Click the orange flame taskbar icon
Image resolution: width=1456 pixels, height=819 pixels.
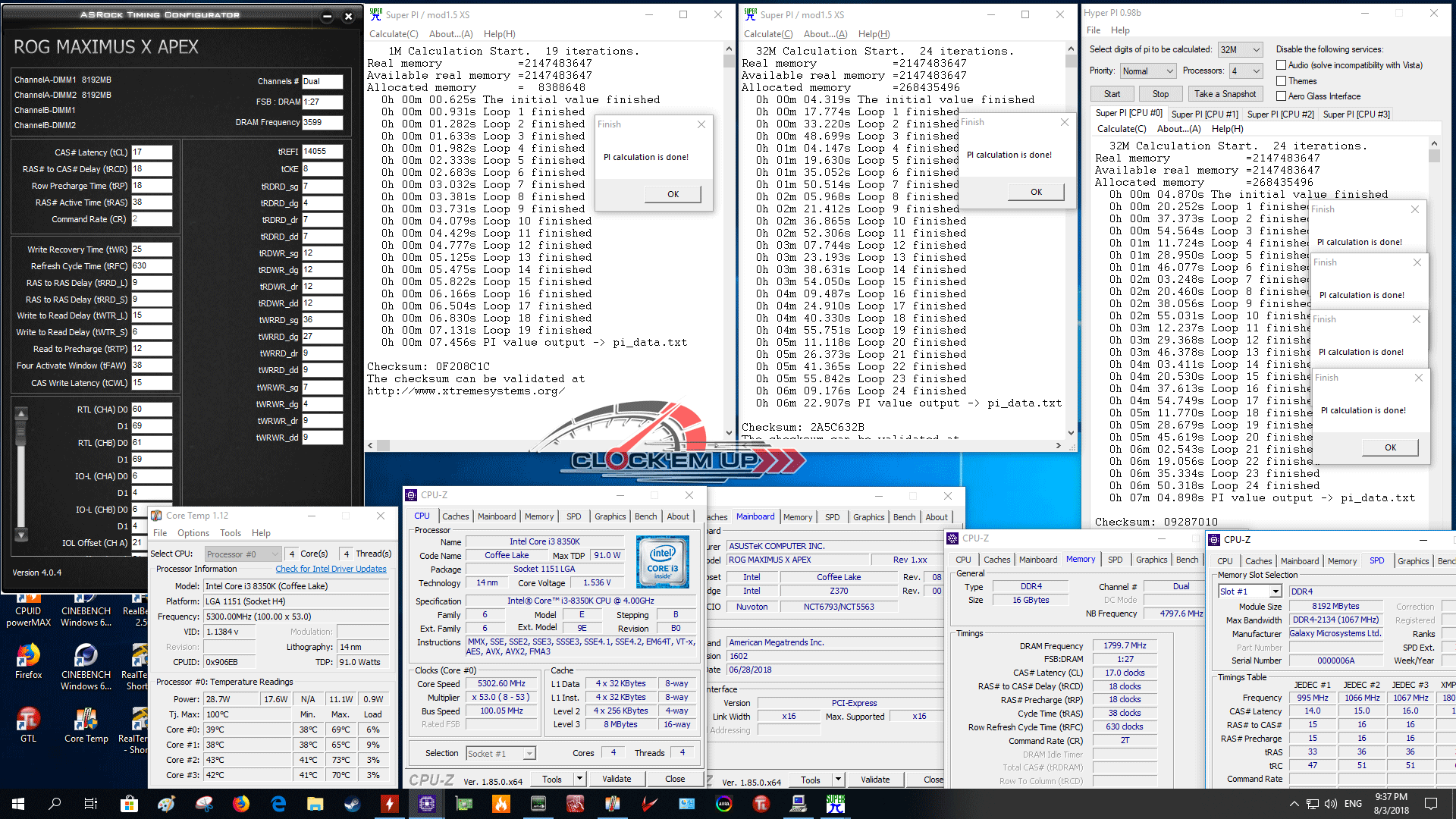(x=501, y=804)
